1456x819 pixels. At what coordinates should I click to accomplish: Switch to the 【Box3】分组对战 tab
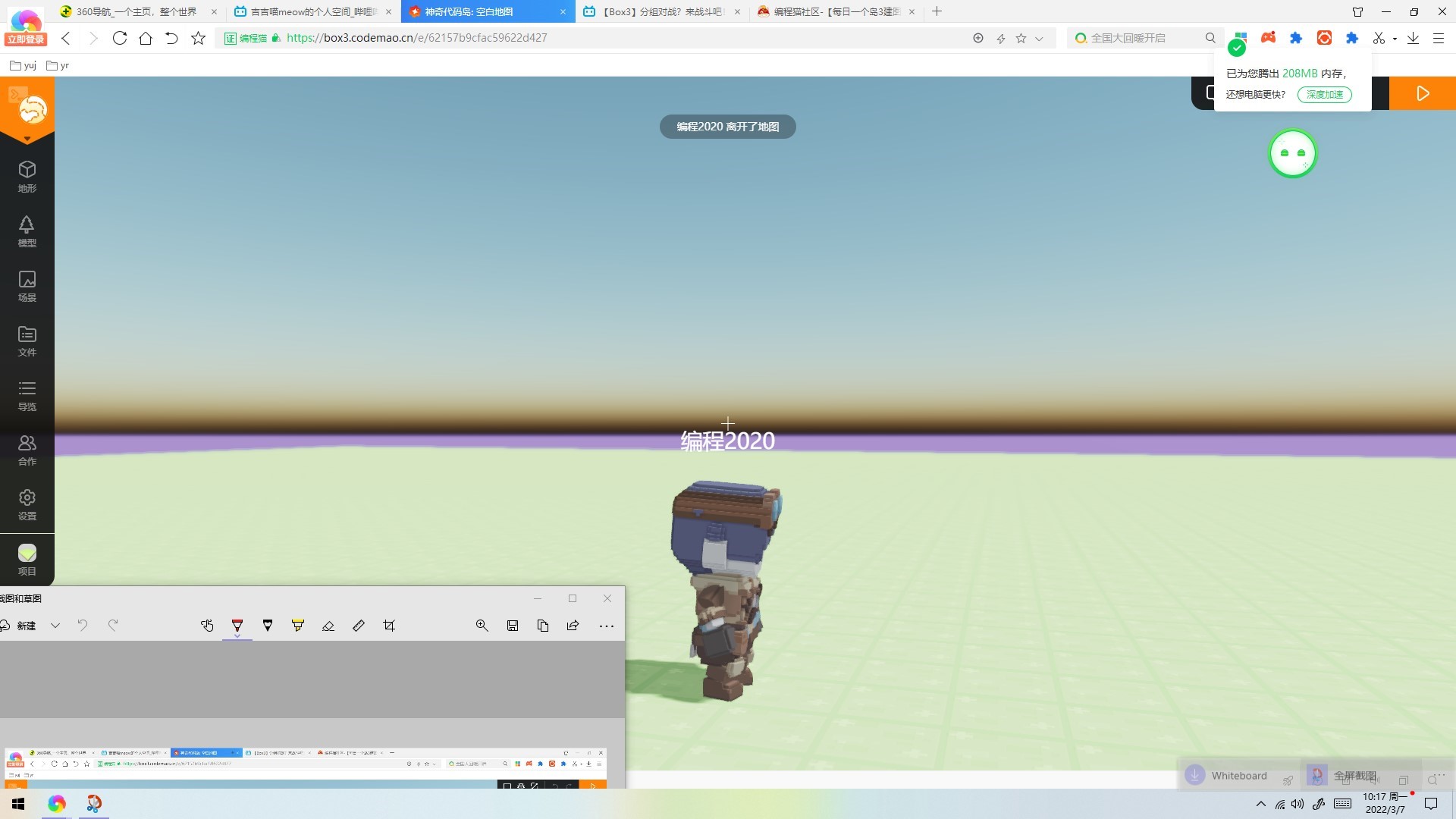tap(662, 11)
